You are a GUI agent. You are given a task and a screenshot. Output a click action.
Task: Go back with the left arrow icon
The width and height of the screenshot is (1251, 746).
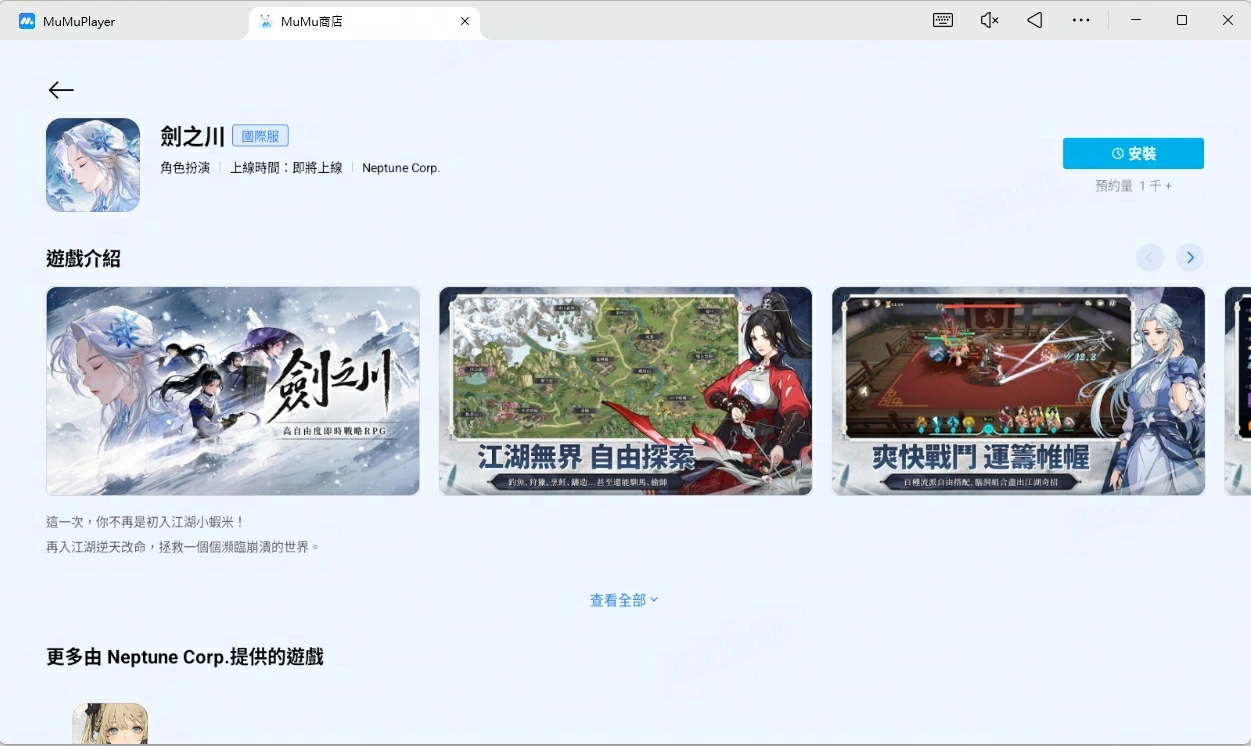click(61, 90)
